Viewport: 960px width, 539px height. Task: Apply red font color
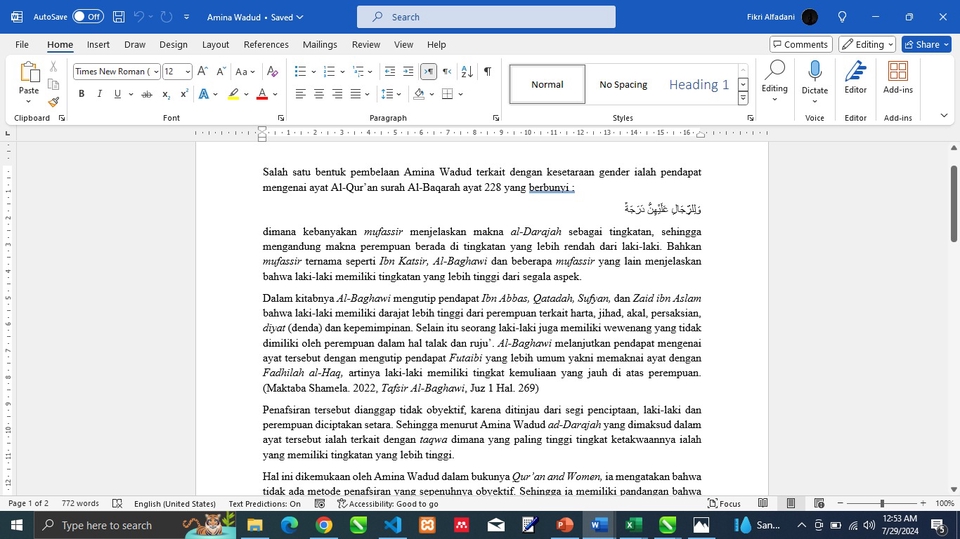click(262, 94)
